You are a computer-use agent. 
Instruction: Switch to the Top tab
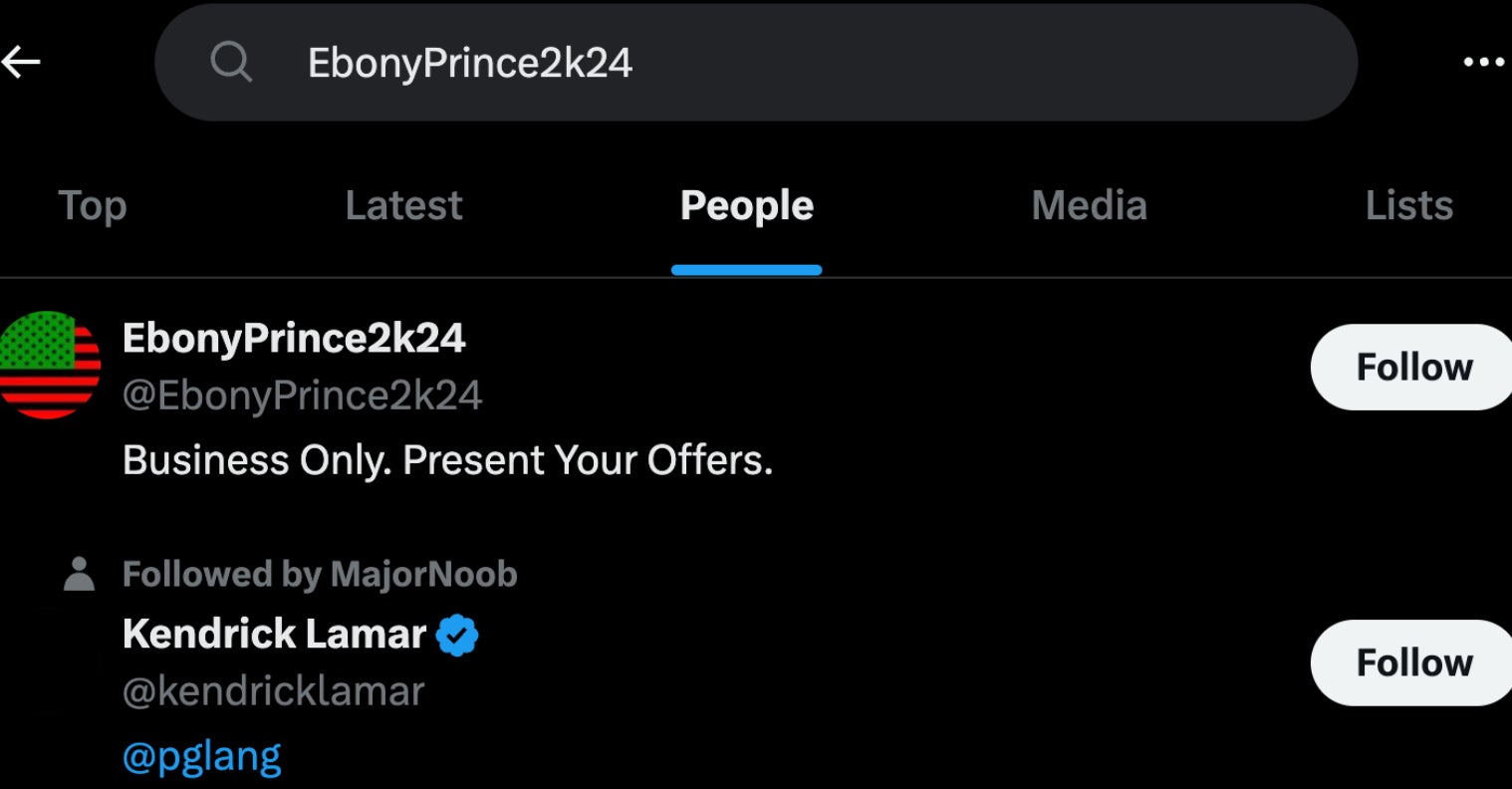pos(93,206)
